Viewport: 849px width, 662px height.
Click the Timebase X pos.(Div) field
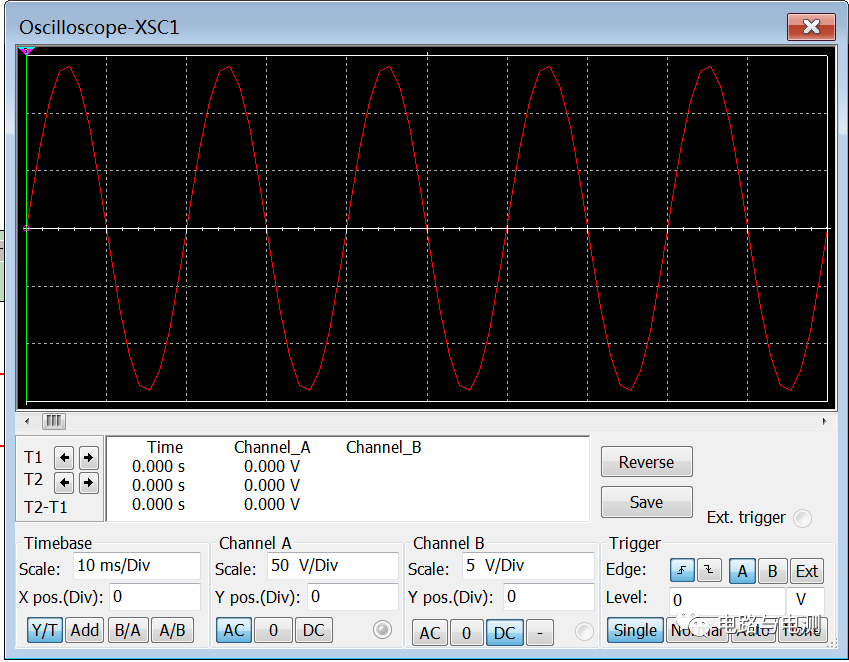click(x=155, y=597)
